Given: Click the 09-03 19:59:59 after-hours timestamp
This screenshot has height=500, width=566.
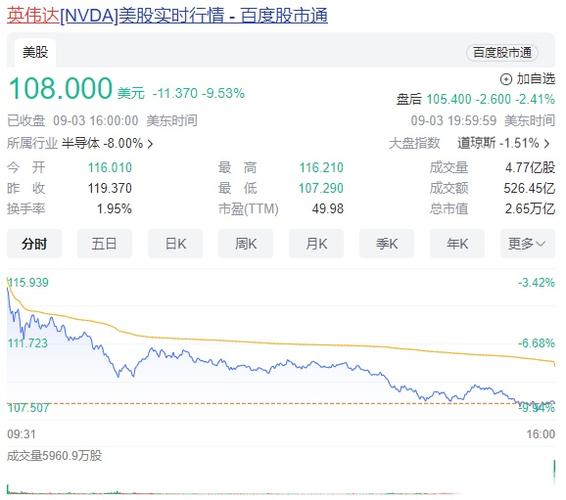Looking at the screenshot, I should tap(453, 121).
